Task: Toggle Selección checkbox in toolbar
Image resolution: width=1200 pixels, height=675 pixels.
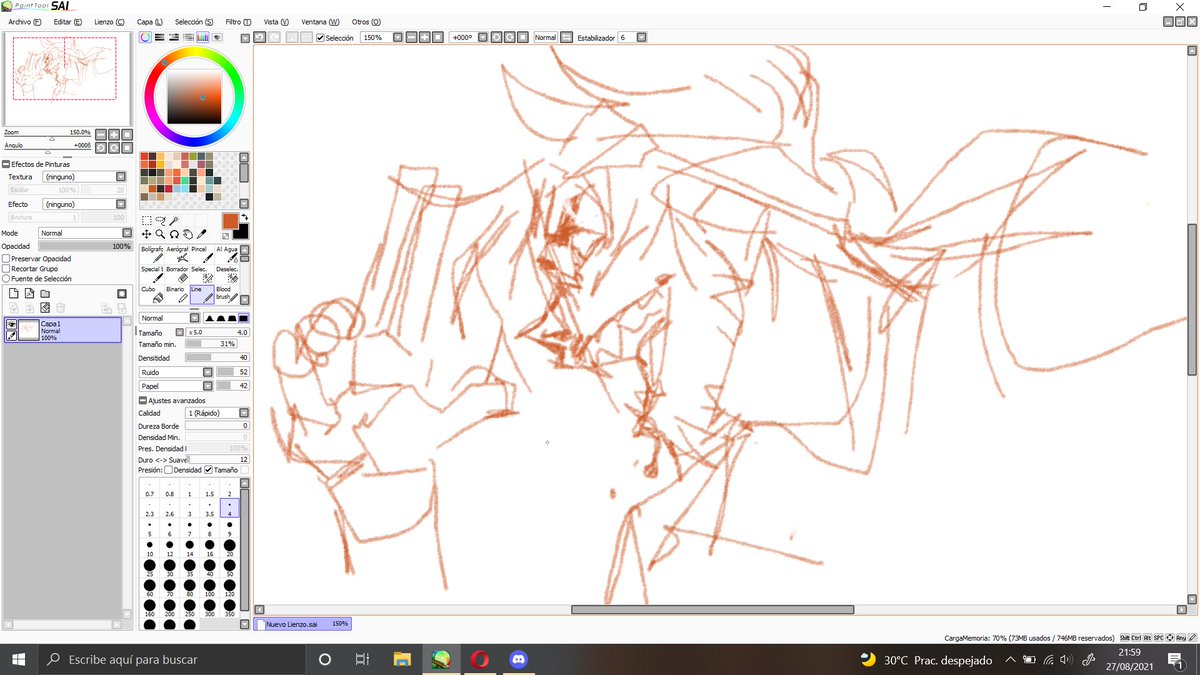Action: tap(320, 38)
